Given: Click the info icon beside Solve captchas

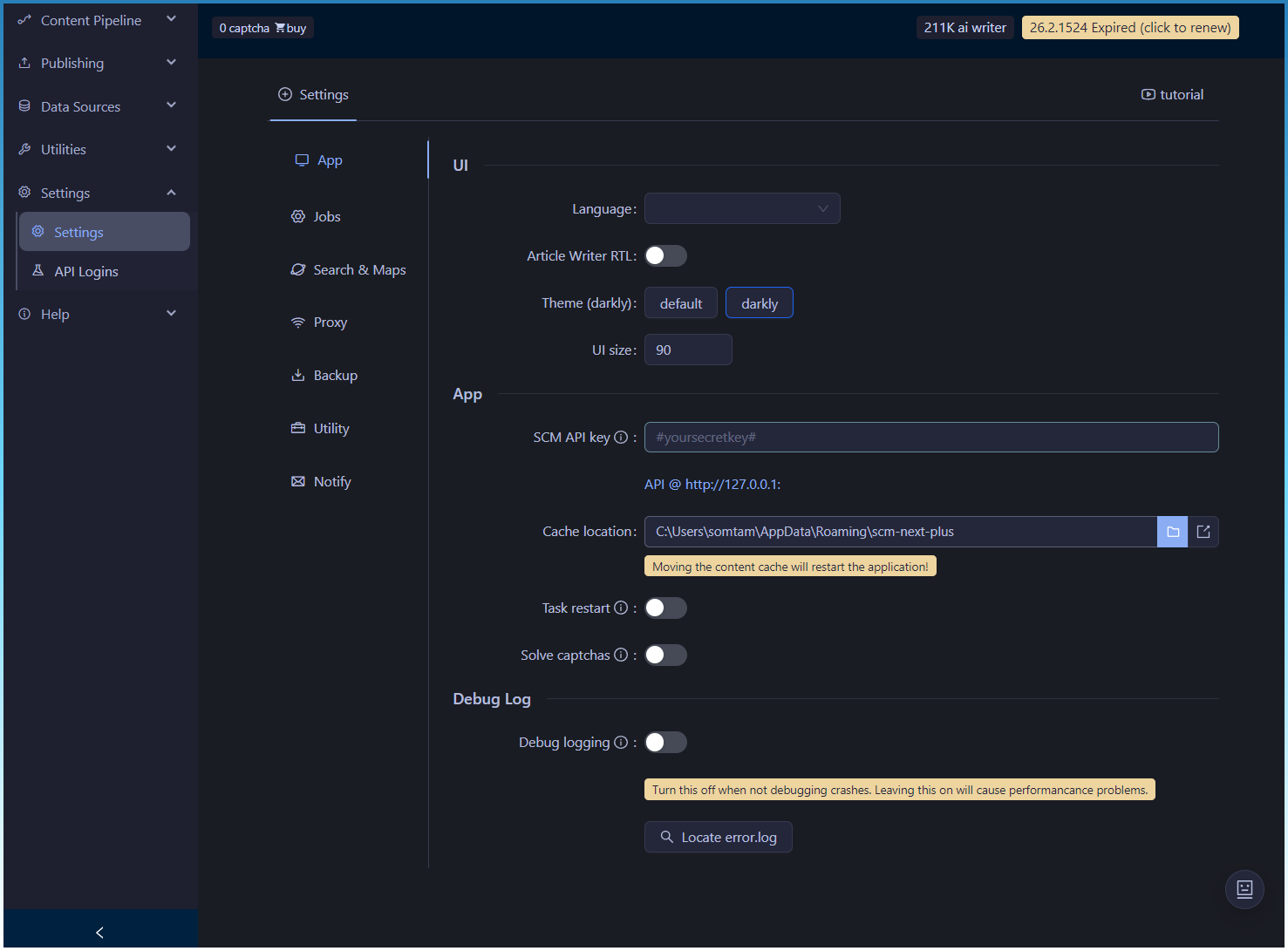Looking at the screenshot, I should point(621,656).
